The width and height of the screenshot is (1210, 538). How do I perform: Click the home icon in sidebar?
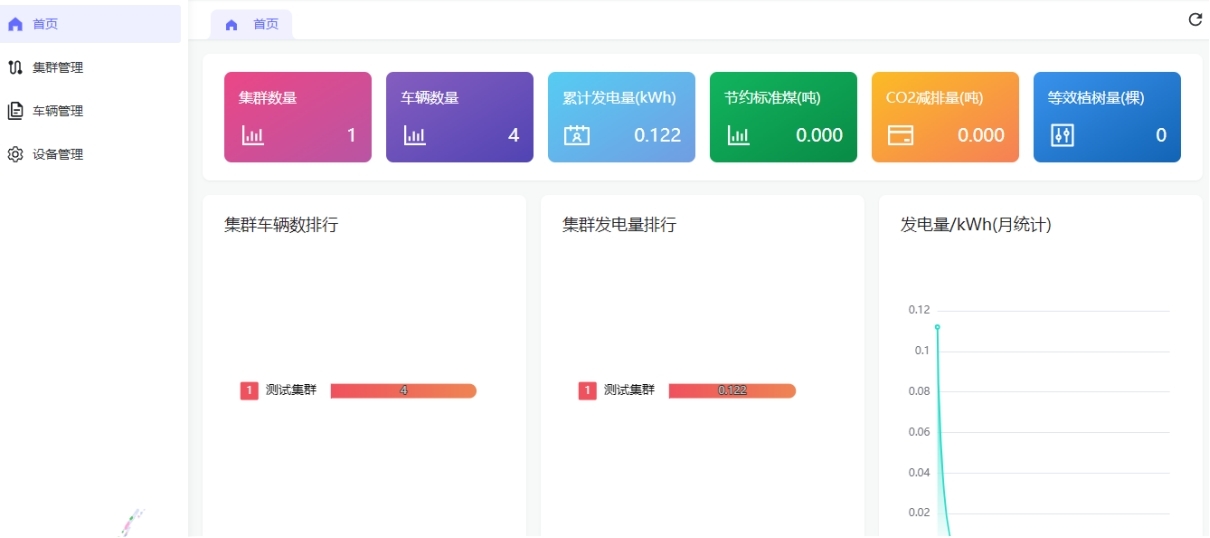click(x=15, y=24)
